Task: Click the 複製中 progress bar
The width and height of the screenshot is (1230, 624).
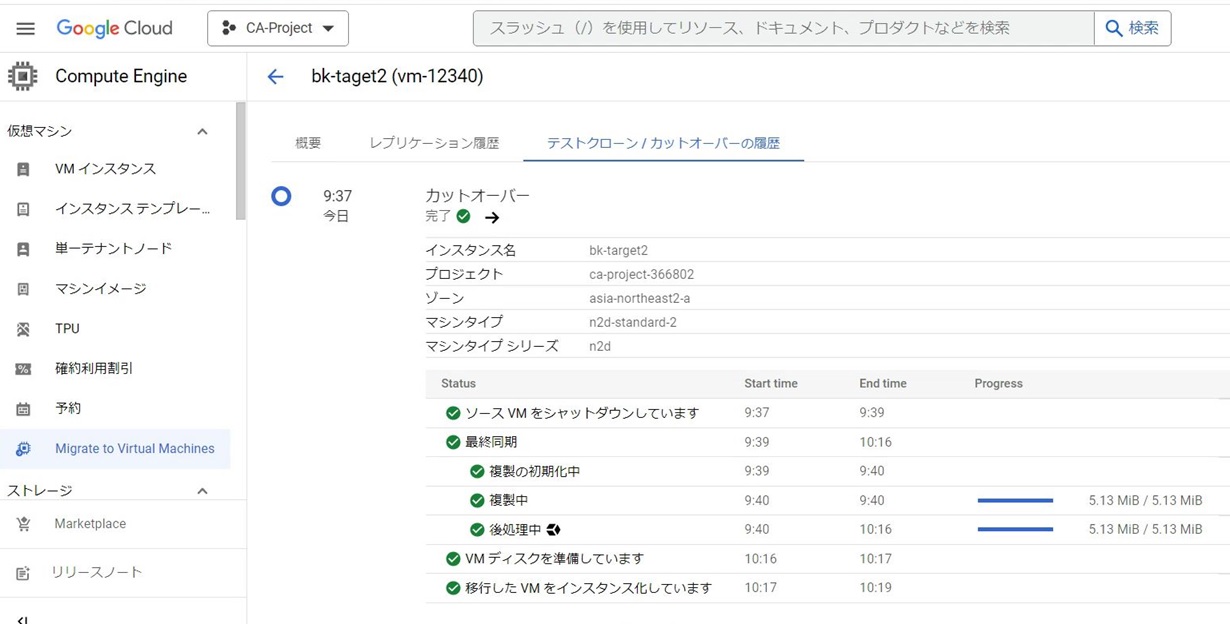Action: coord(1015,500)
